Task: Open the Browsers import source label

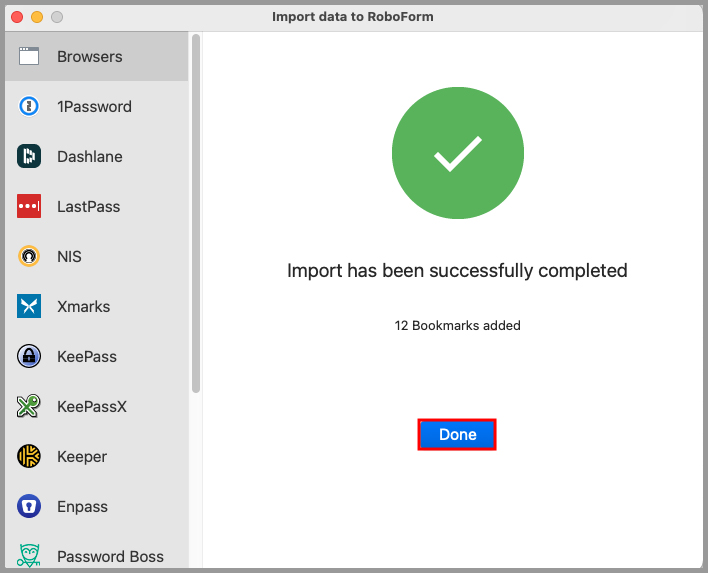Action: click(90, 57)
